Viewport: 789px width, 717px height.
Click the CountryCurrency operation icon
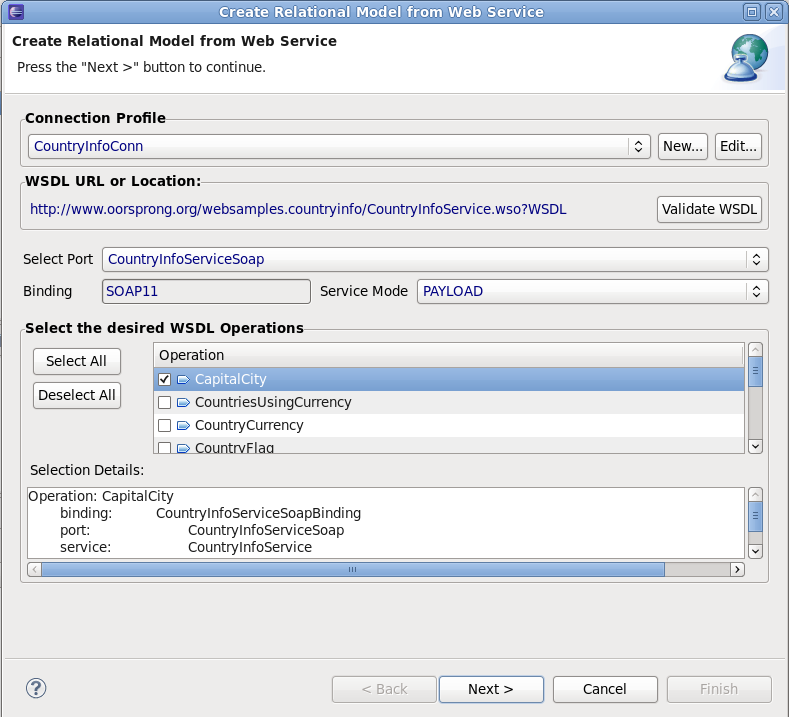[183, 426]
